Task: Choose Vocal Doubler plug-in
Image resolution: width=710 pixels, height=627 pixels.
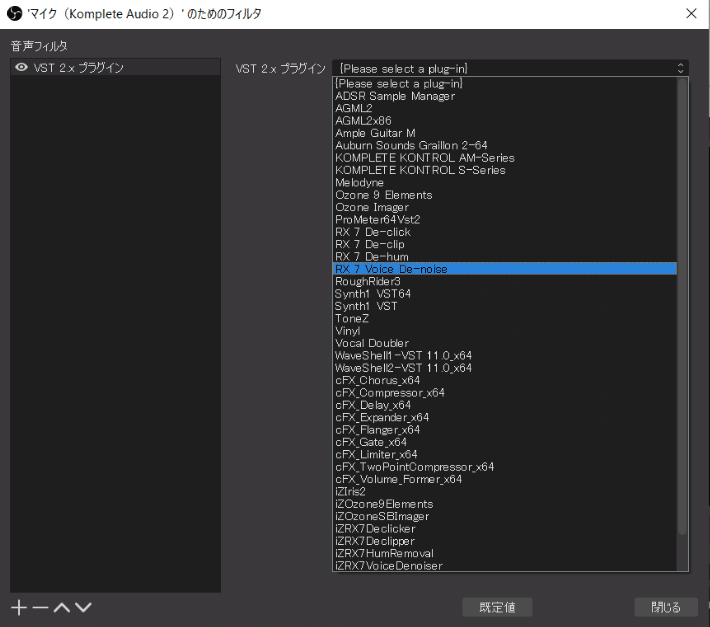Action: 505,343
